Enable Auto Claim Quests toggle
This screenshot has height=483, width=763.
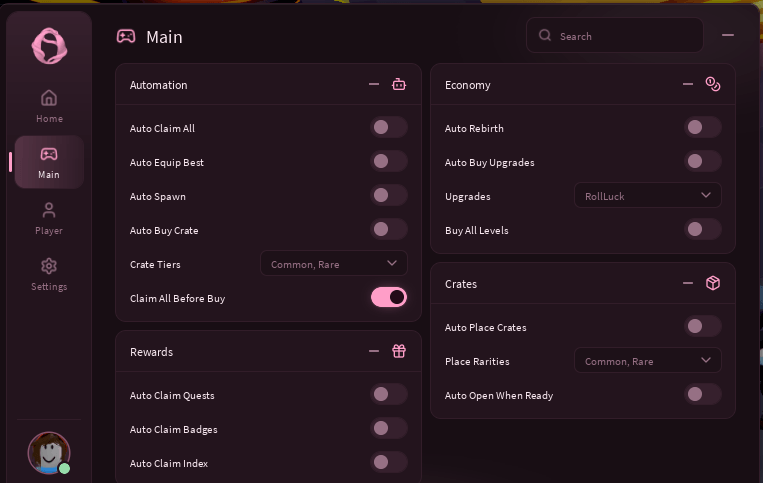pyautogui.click(x=389, y=394)
